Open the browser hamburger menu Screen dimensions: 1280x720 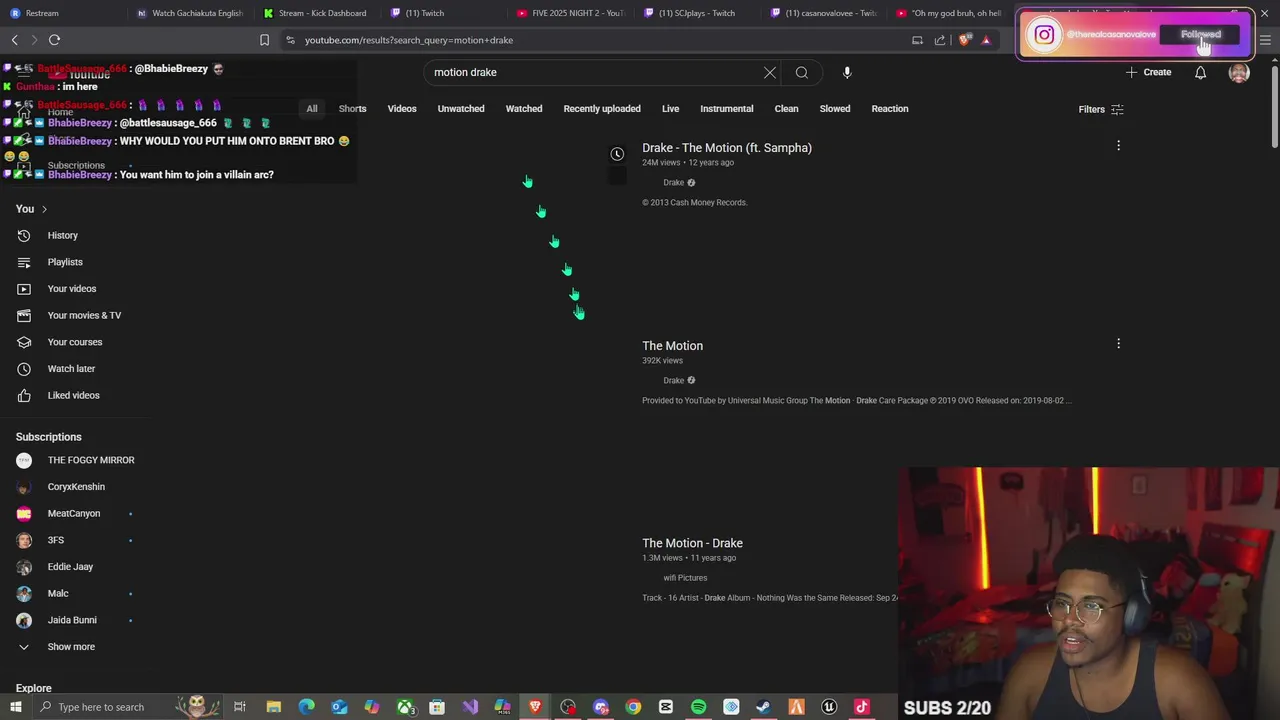coord(1265,40)
